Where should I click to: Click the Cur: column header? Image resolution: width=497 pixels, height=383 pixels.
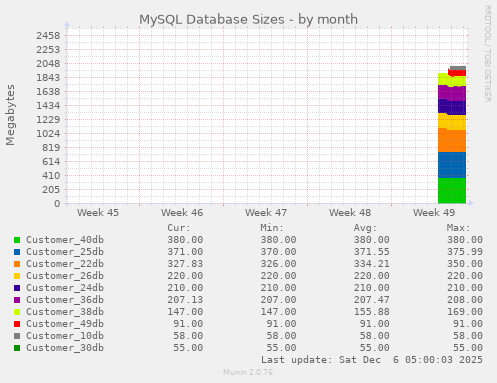[x=179, y=228]
